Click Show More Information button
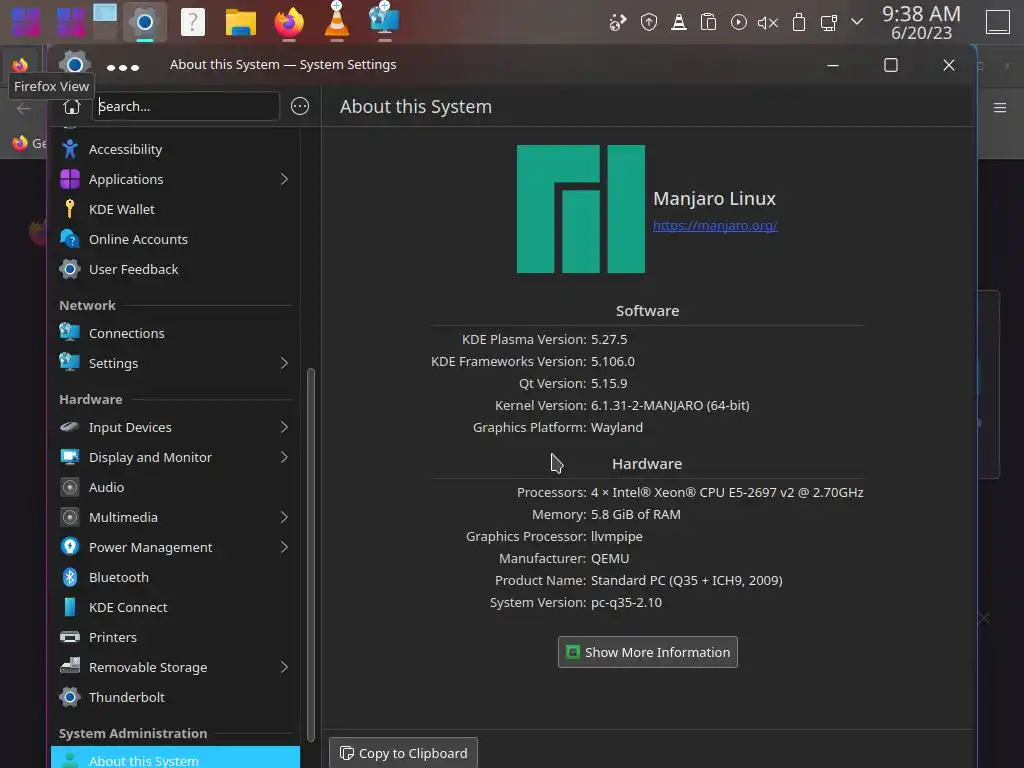The width and height of the screenshot is (1024, 768). coord(648,652)
